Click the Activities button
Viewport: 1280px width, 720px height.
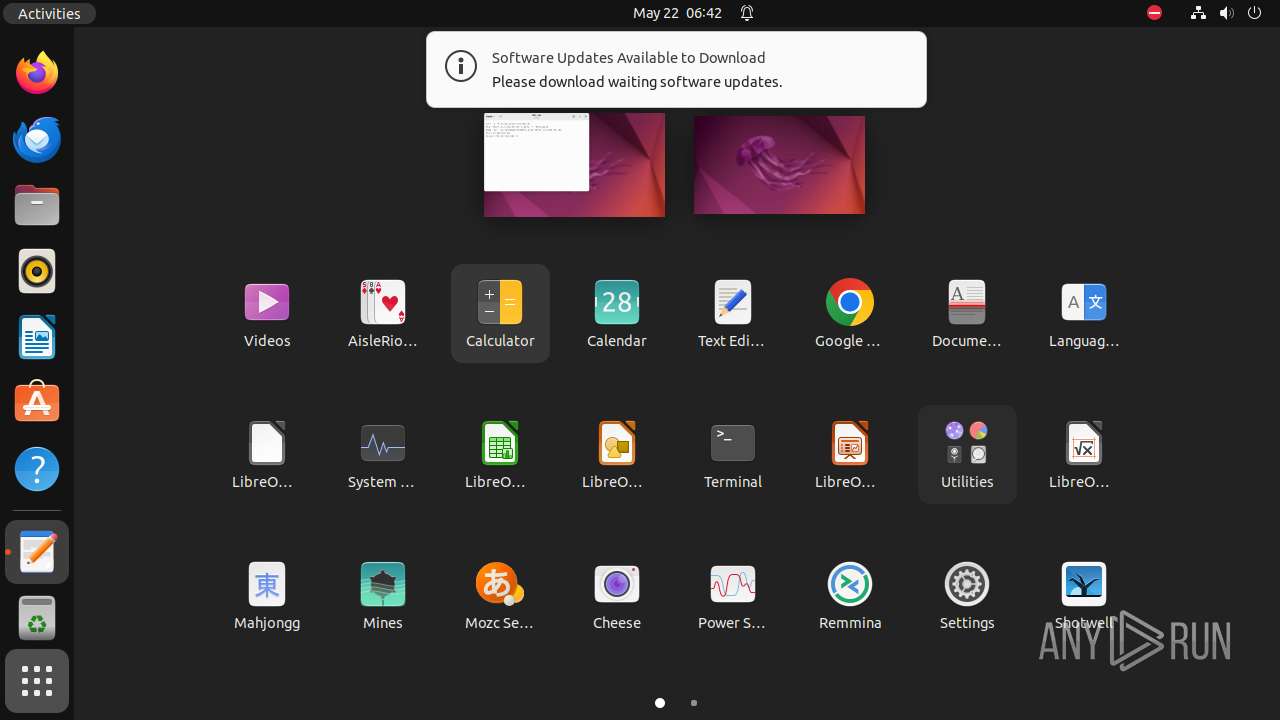pos(49,13)
